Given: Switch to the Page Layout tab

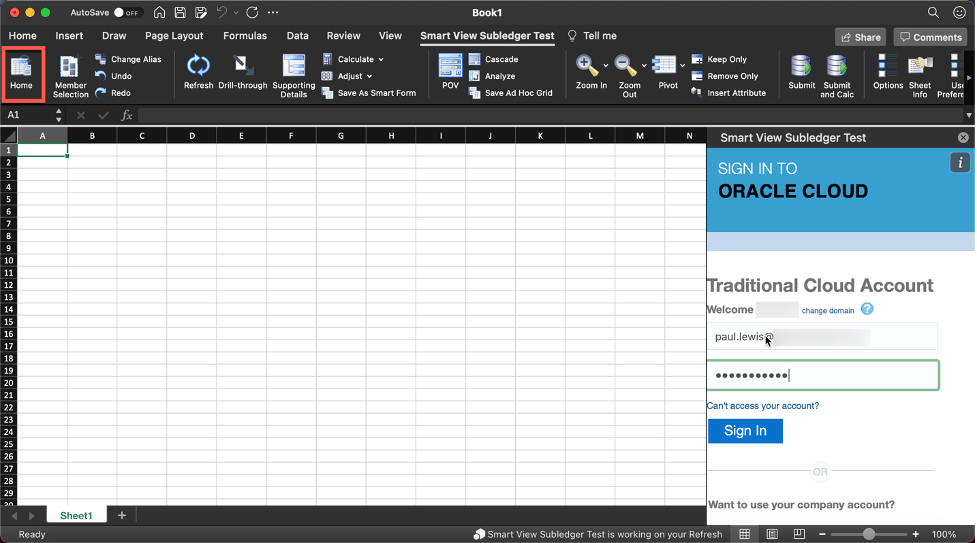Looking at the screenshot, I should 174,36.
